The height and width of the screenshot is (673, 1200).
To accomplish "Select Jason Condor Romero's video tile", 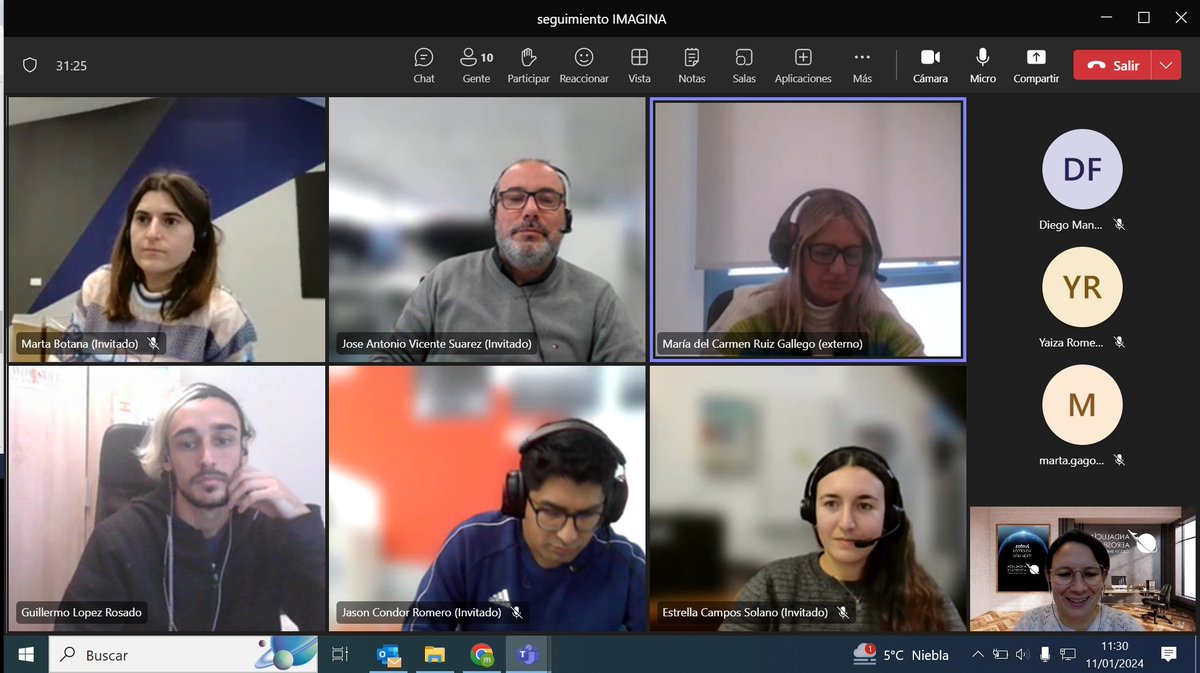I will pyautogui.click(x=487, y=498).
